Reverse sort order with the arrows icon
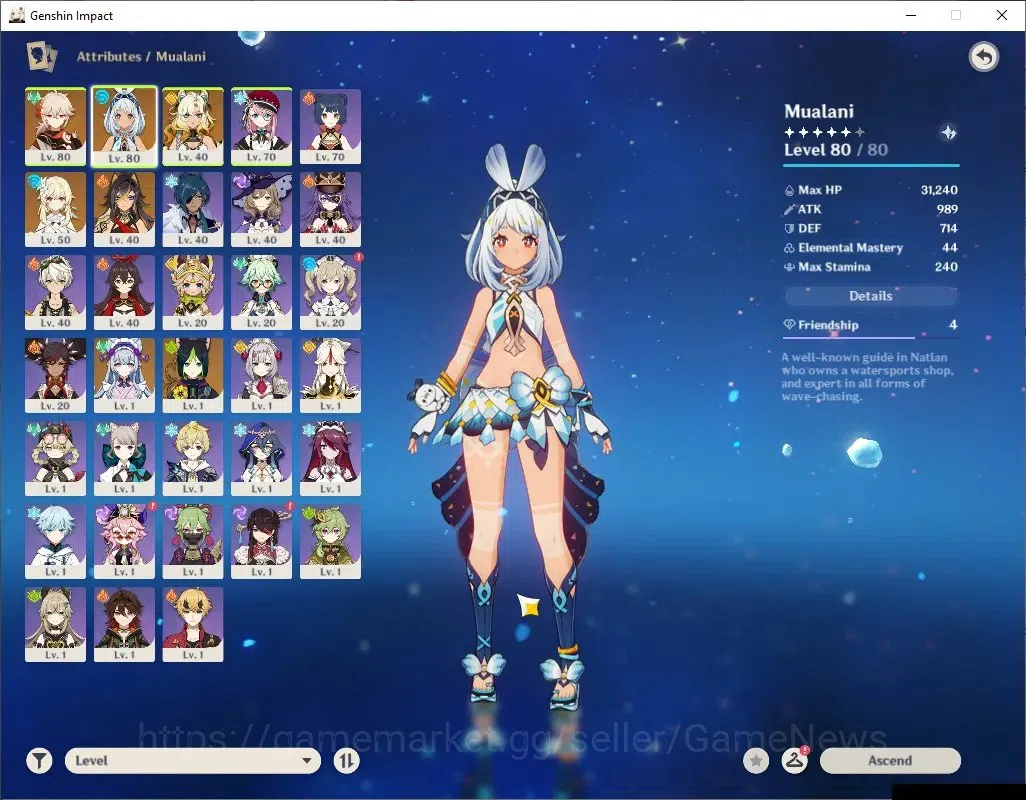The height and width of the screenshot is (800, 1026). [346, 761]
